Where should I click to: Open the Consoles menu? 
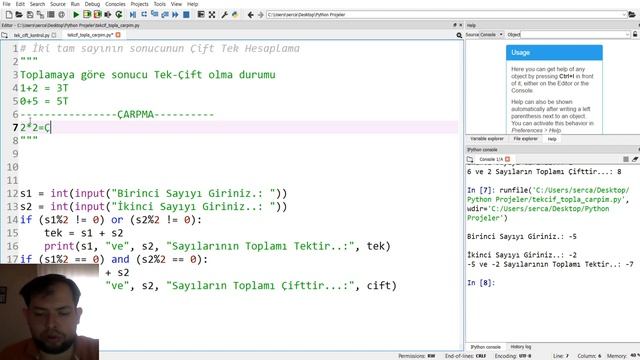[115, 4]
